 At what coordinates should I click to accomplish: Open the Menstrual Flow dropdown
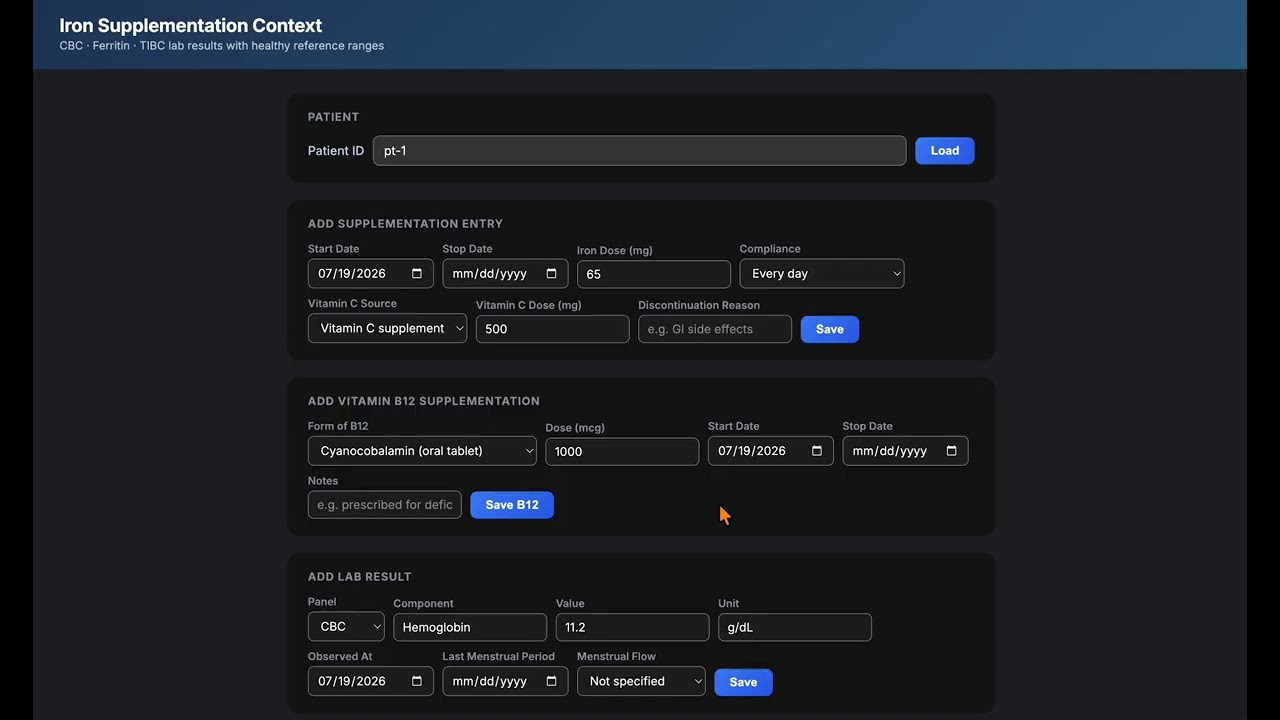click(x=641, y=681)
